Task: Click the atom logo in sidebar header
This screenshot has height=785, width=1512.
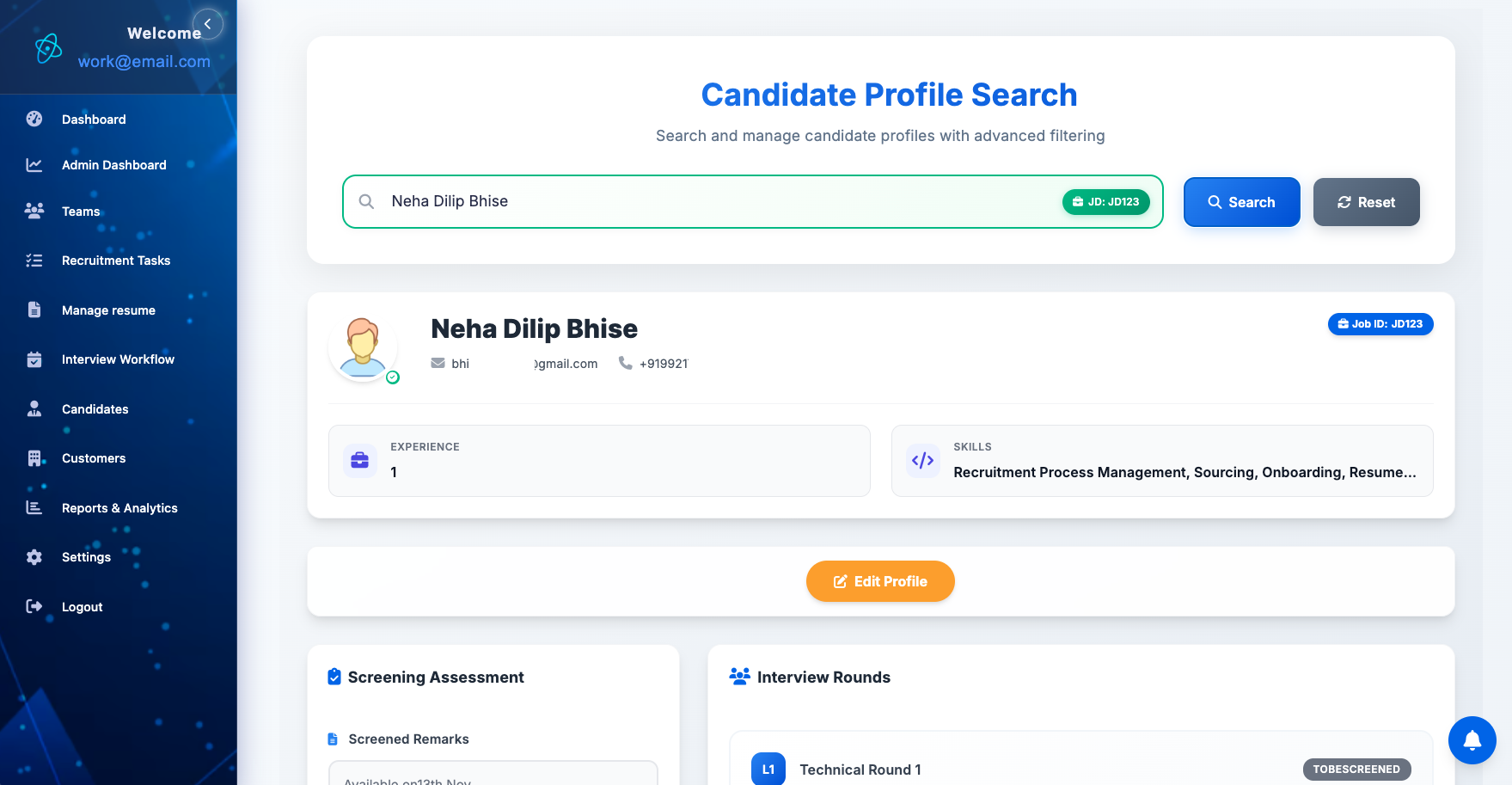Action: (x=48, y=48)
